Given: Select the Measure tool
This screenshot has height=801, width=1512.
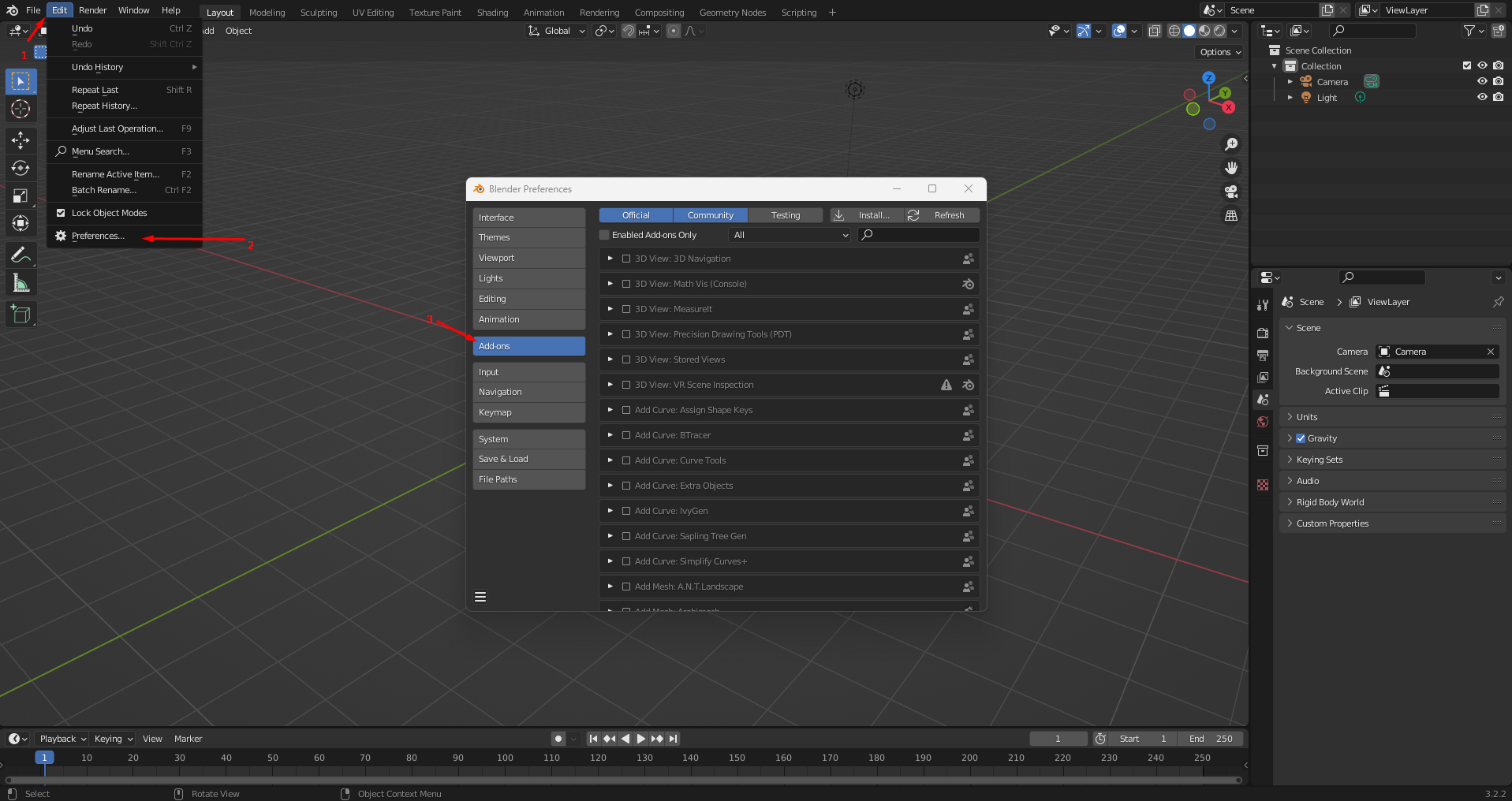Looking at the screenshot, I should (21, 283).
